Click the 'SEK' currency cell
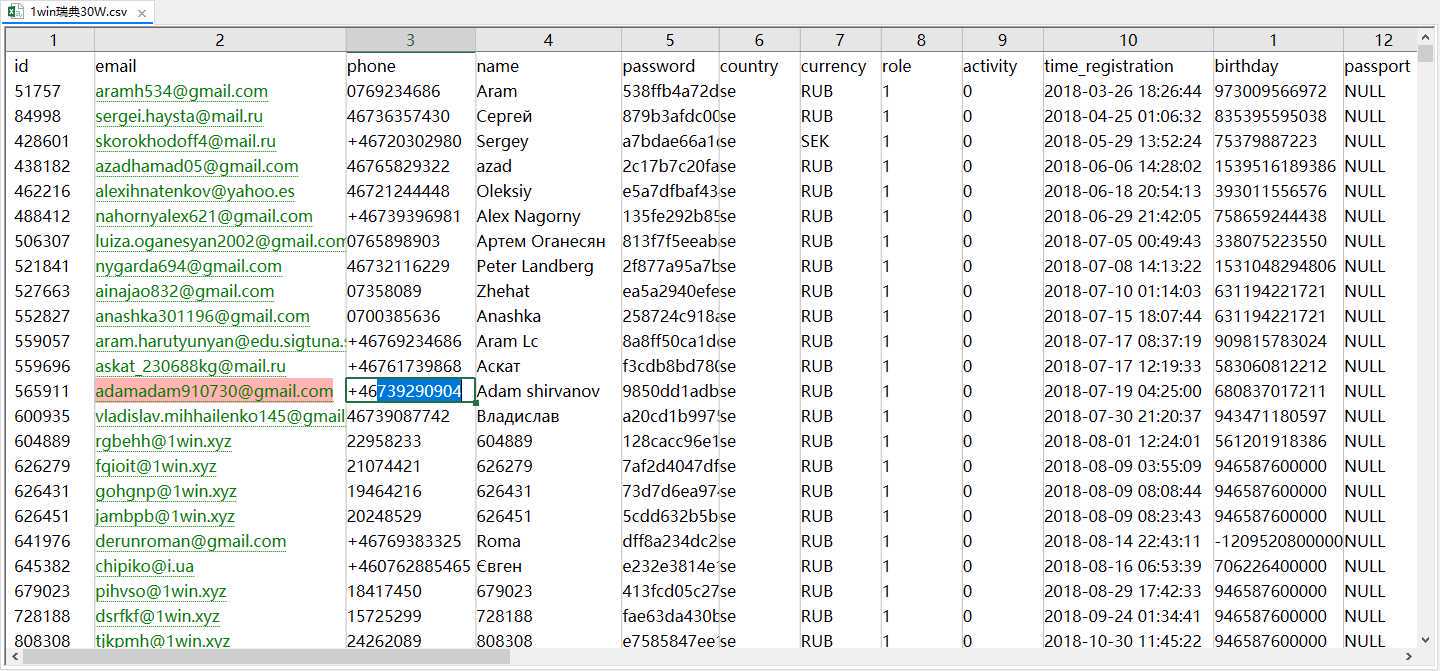Screen dimensions: 1440x671 point(840,141)
